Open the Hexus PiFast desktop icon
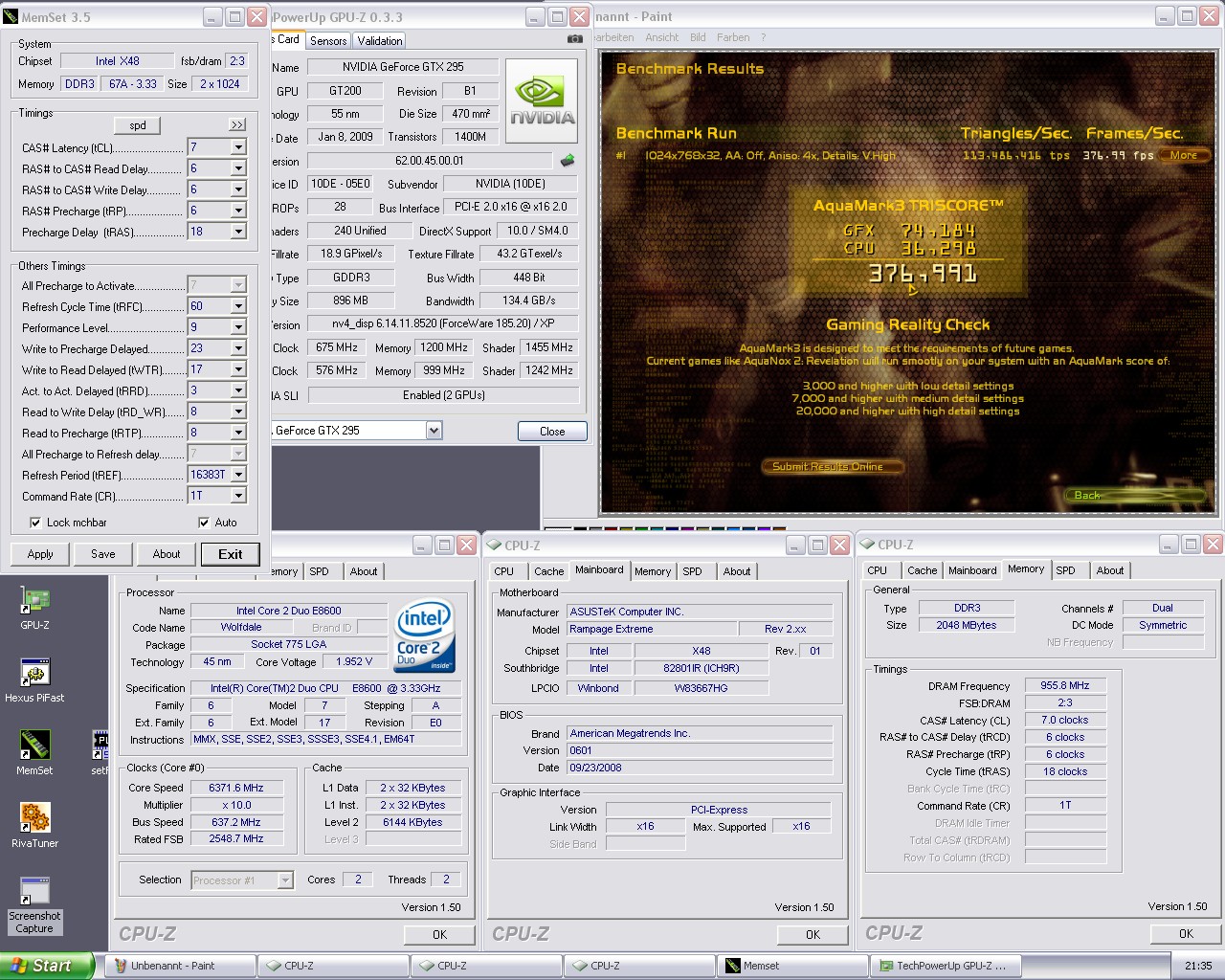This screenshot has height=980, width=1225. point(34,673)
